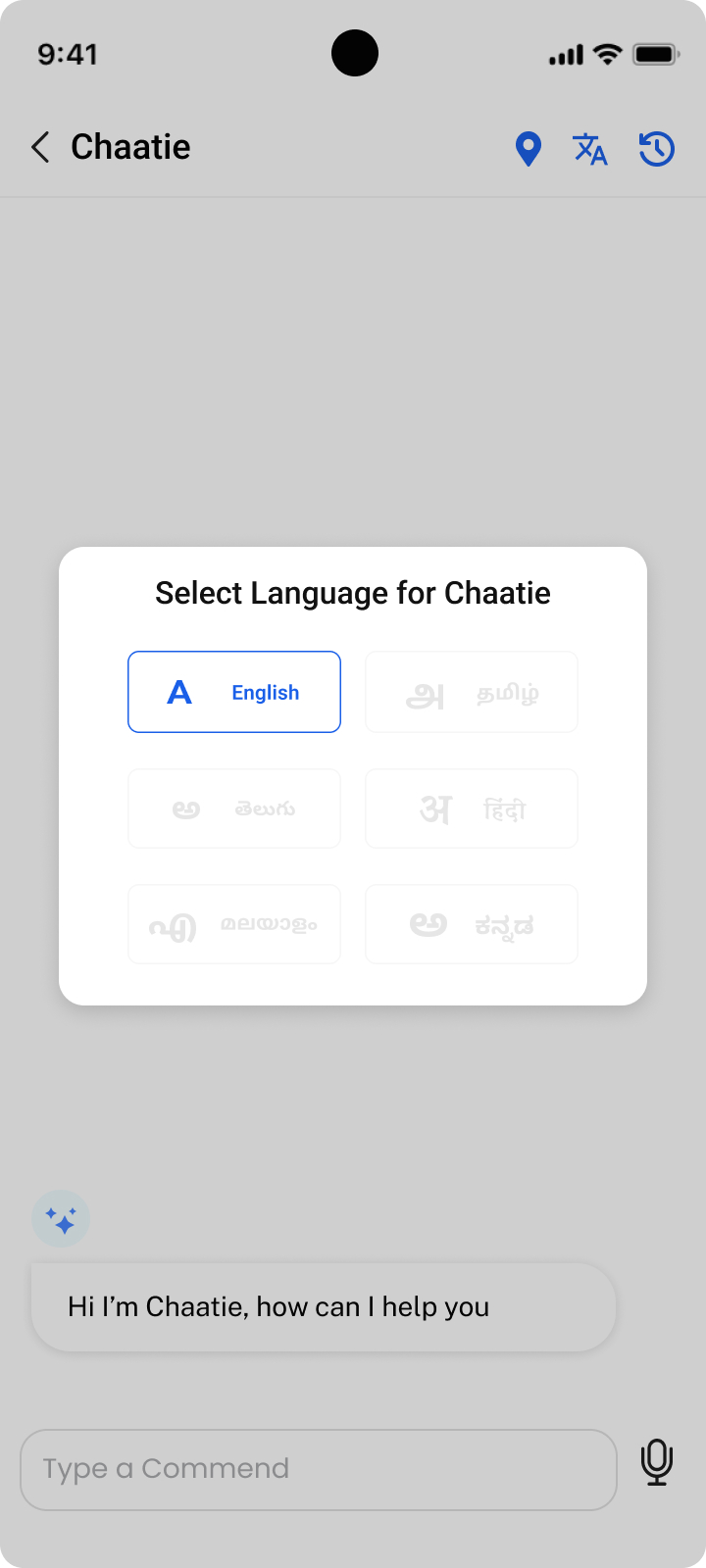
Task: Select English language option
Action: click(x=234, y=692)
